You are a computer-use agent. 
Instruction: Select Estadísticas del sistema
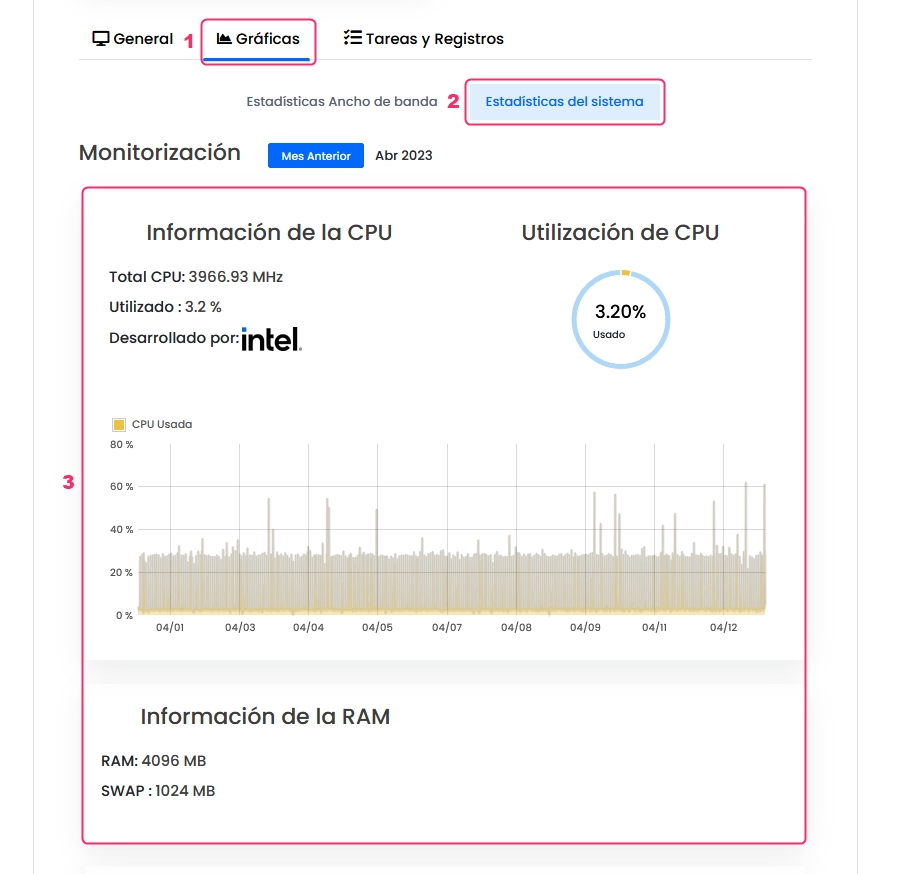(564, 102)
